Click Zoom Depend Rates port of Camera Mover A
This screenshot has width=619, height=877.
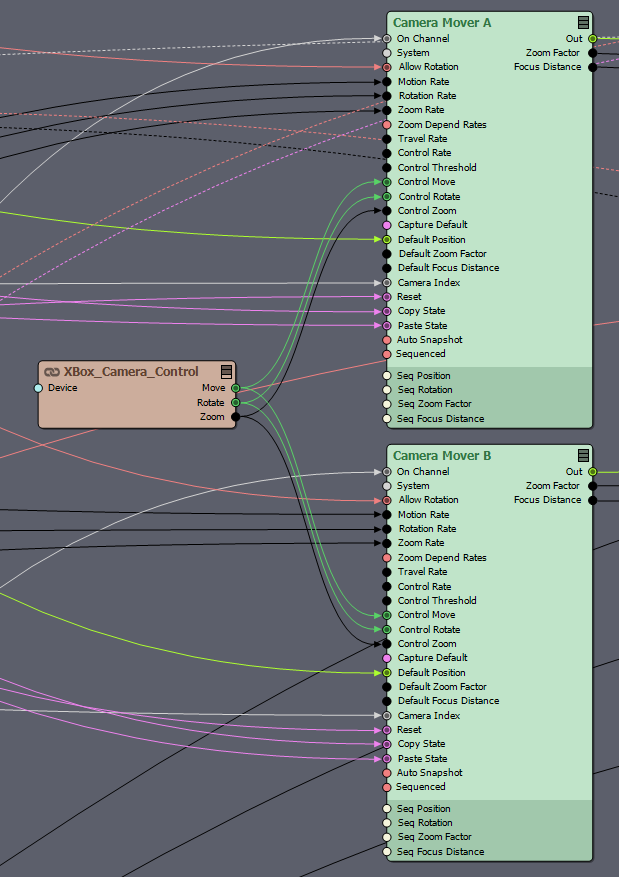tap(386, 125)
